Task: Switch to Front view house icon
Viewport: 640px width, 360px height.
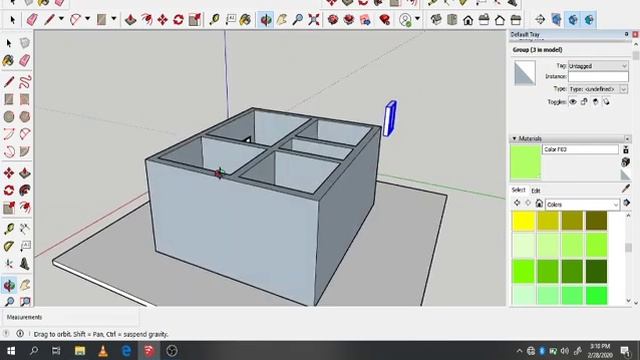Action: 468,20
